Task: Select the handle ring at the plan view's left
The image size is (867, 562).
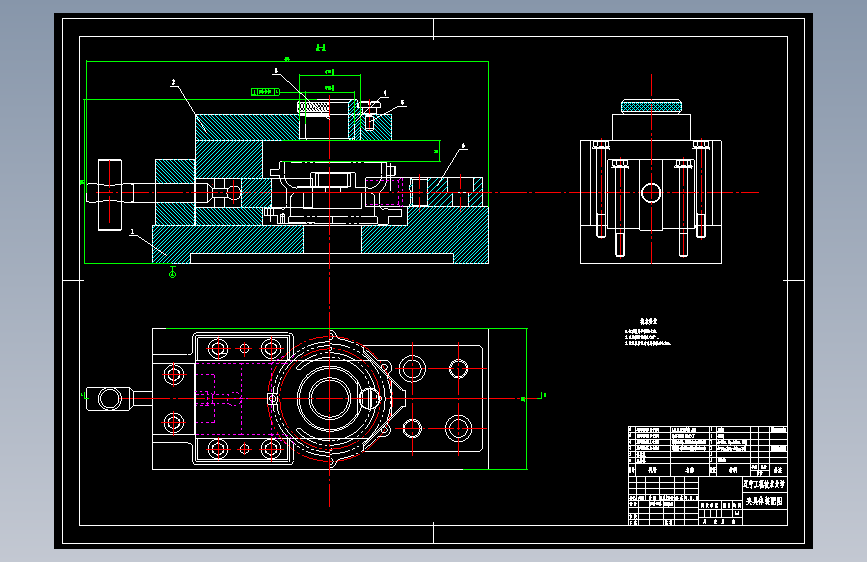Action: click(109, 399)
